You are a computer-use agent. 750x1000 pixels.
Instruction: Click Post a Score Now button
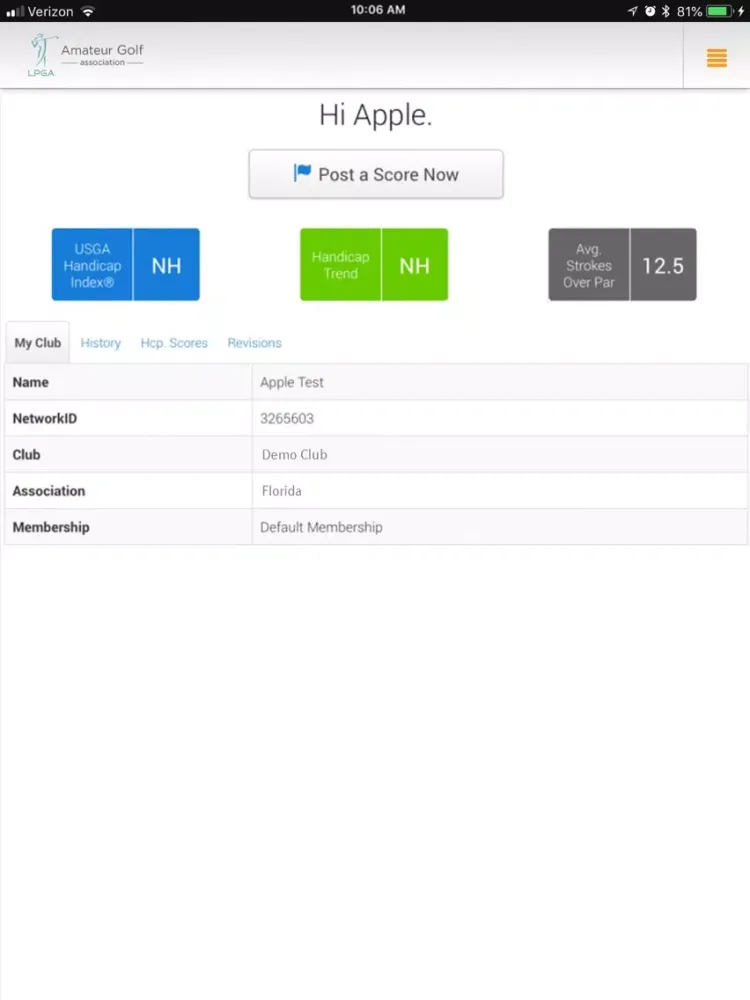[376, 174]
